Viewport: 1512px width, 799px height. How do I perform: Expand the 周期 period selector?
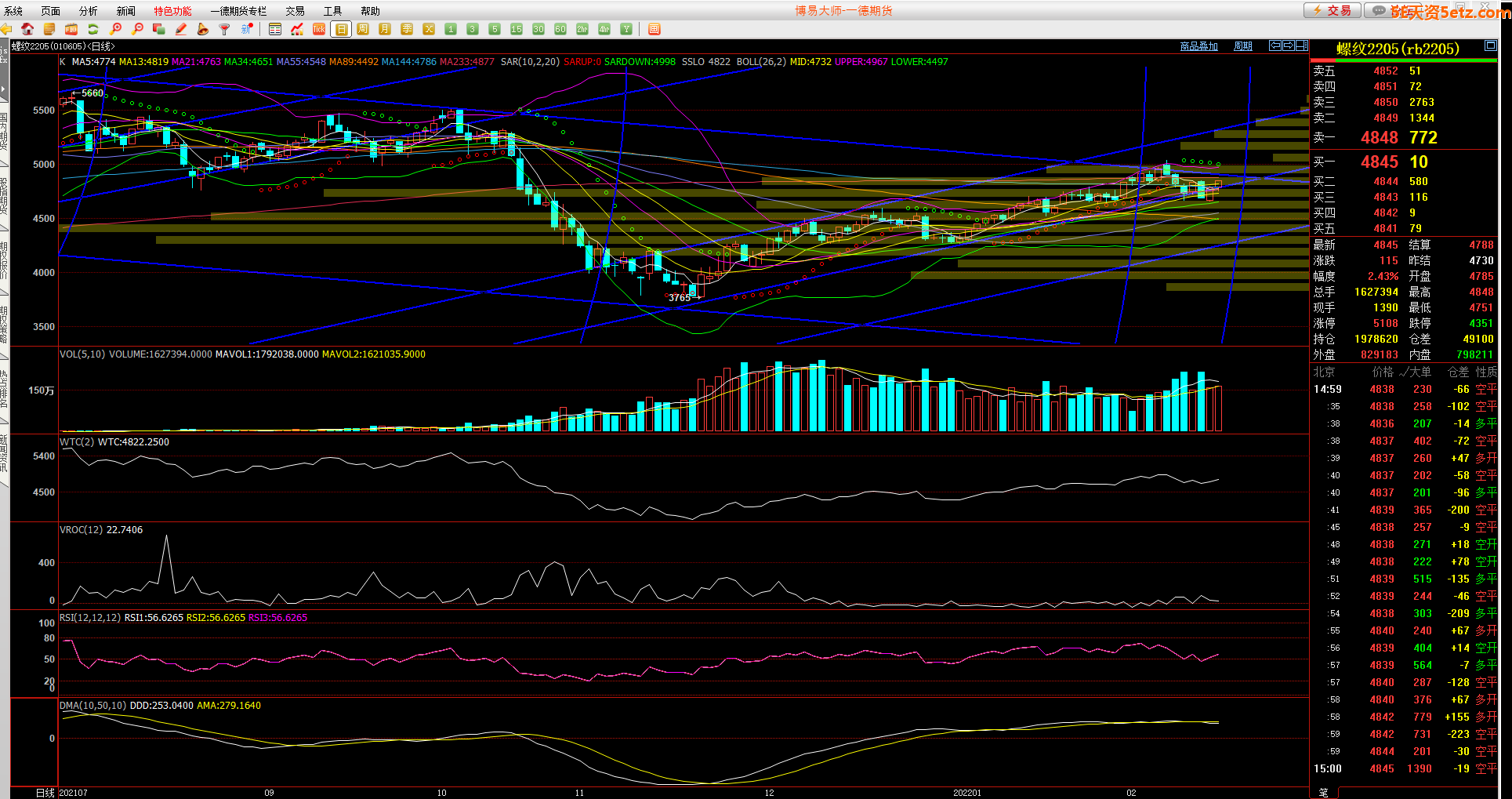point(1243,46)
